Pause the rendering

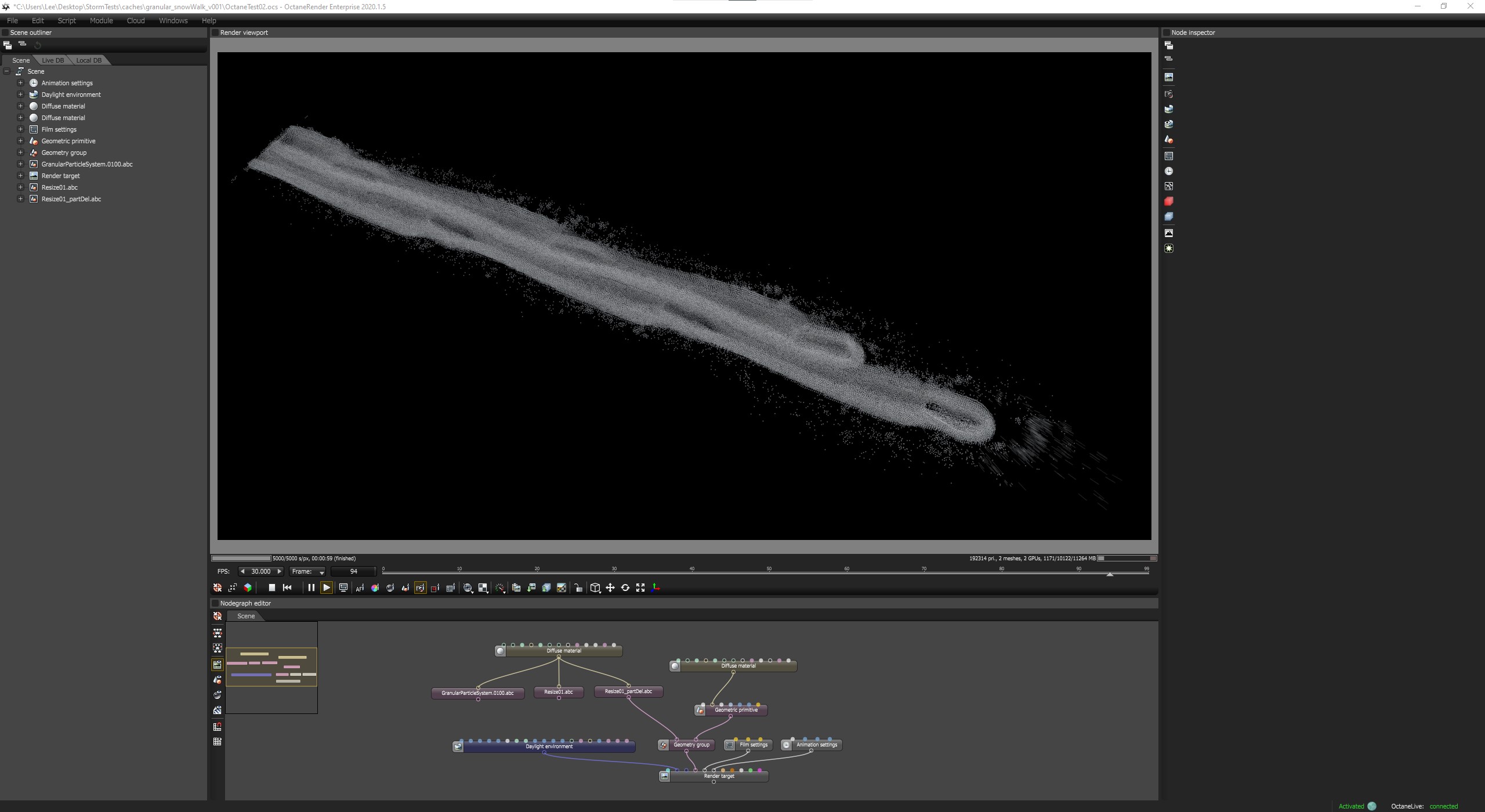click(311, 588)
